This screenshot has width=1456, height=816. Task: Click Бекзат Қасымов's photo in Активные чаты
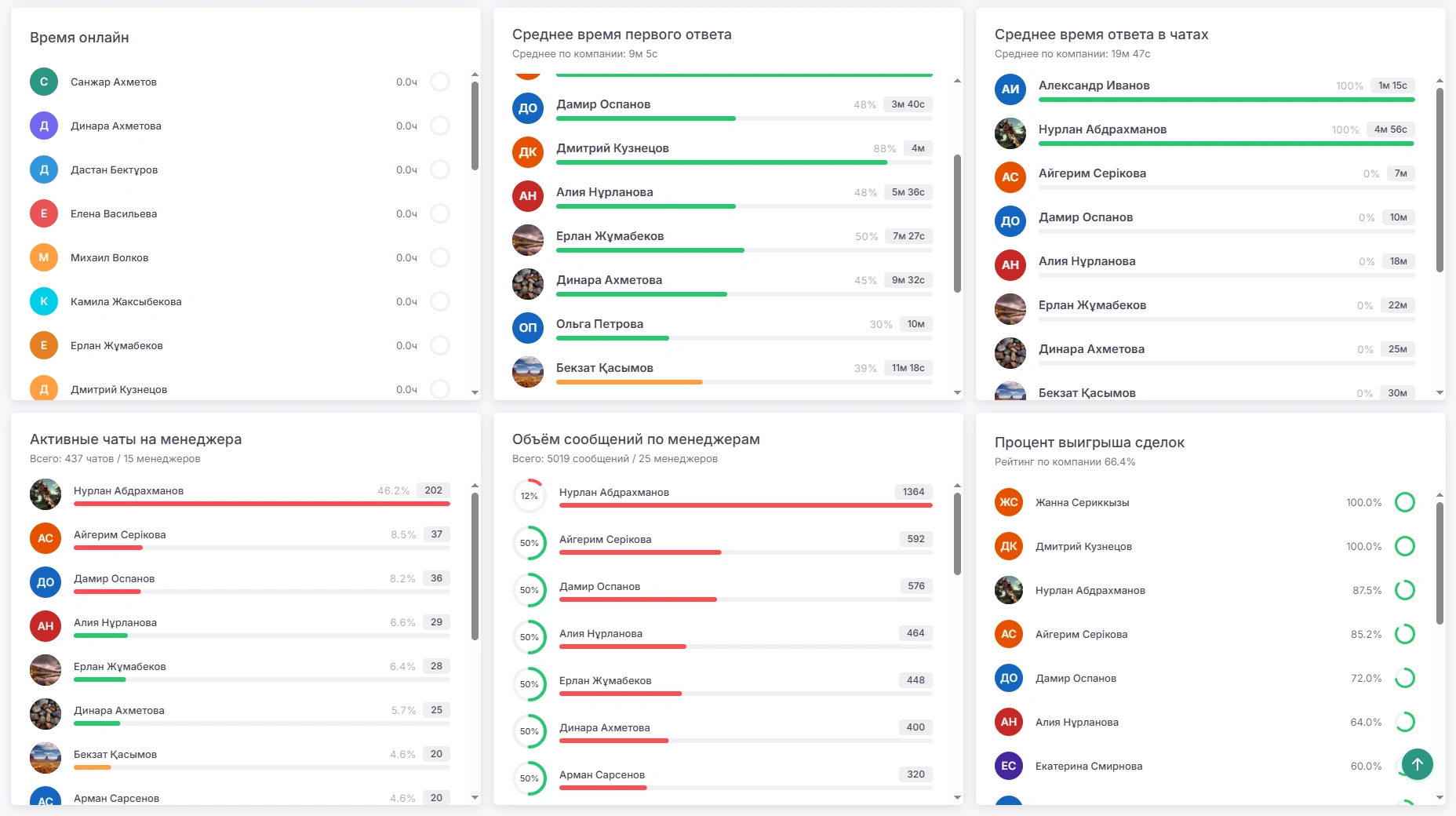(x=45, y=758)
